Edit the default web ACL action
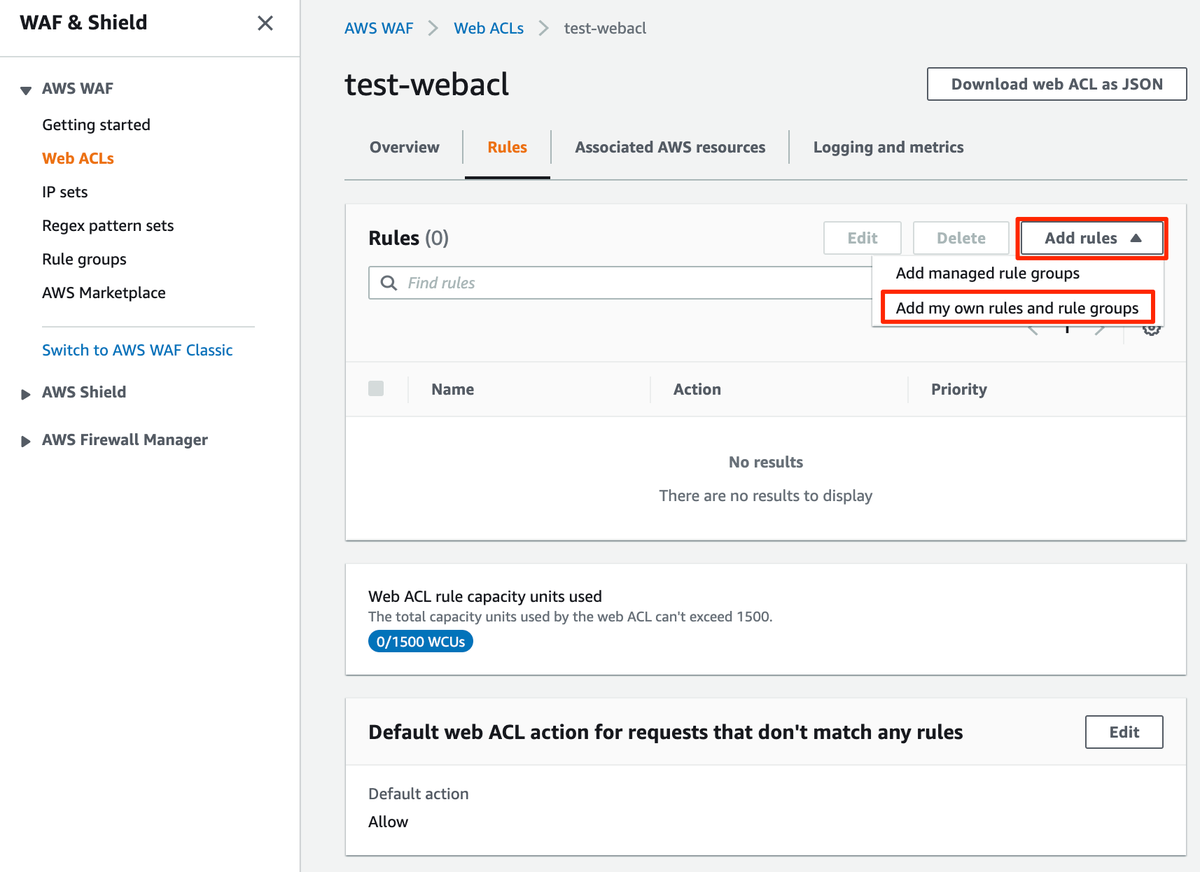 click(1124, 732)
